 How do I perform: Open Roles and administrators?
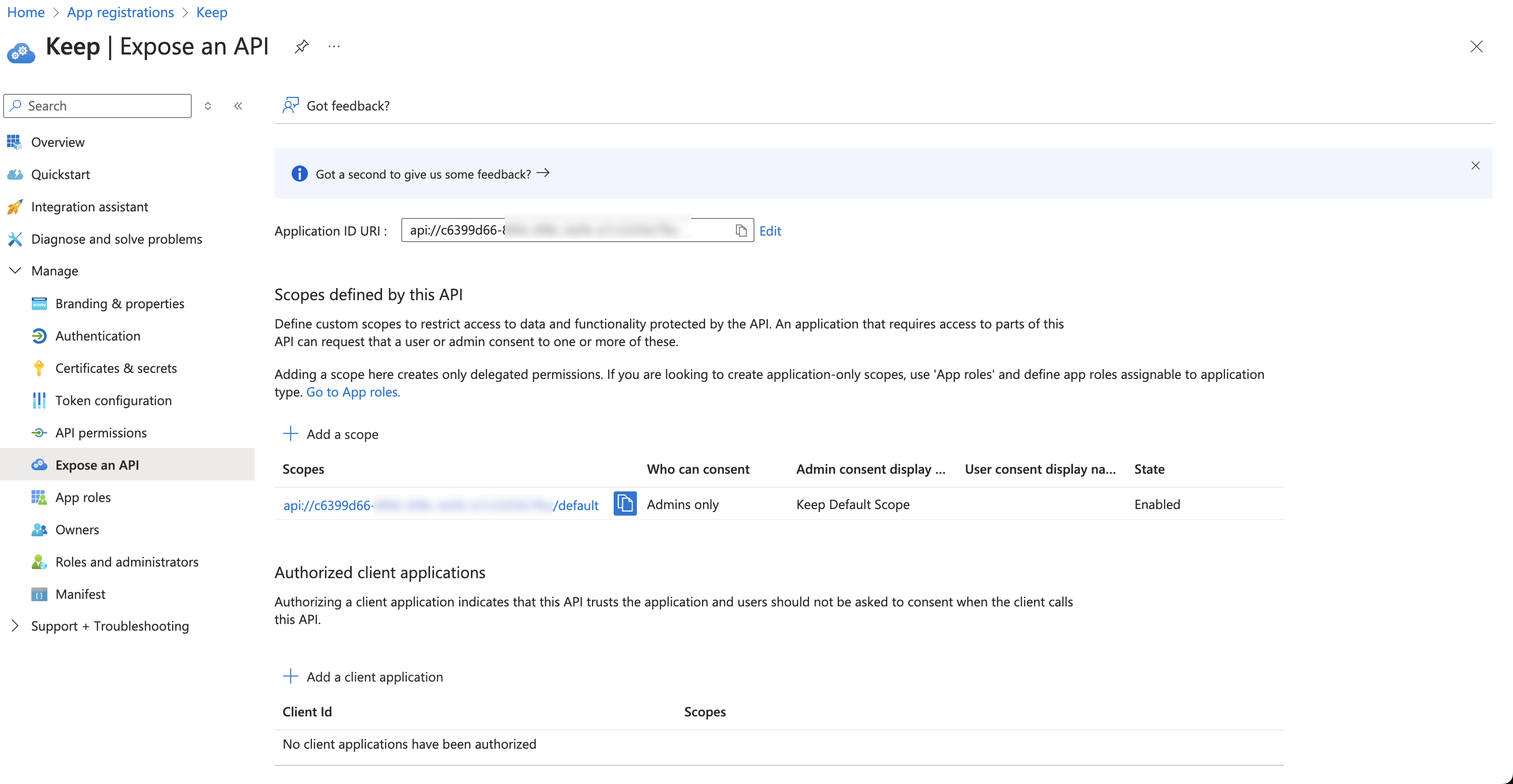click(127, 562)
